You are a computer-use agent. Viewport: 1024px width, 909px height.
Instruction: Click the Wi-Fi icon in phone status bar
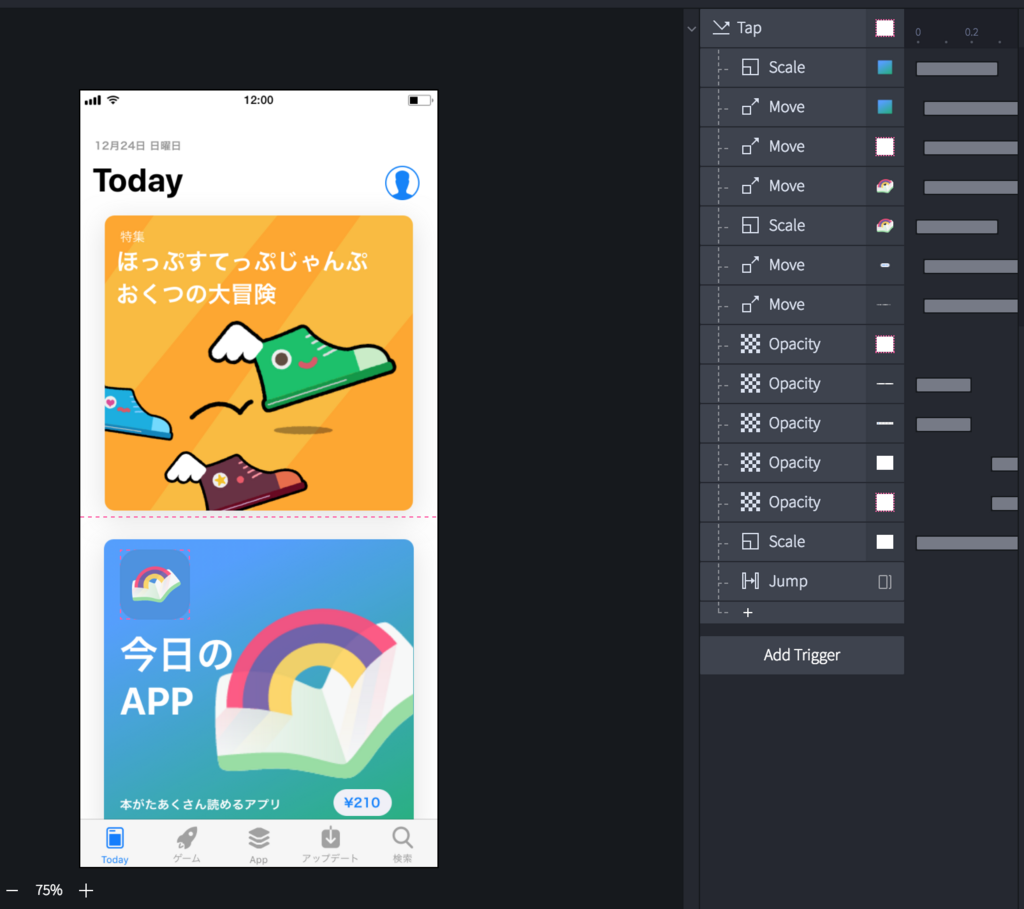coord(114,100)
